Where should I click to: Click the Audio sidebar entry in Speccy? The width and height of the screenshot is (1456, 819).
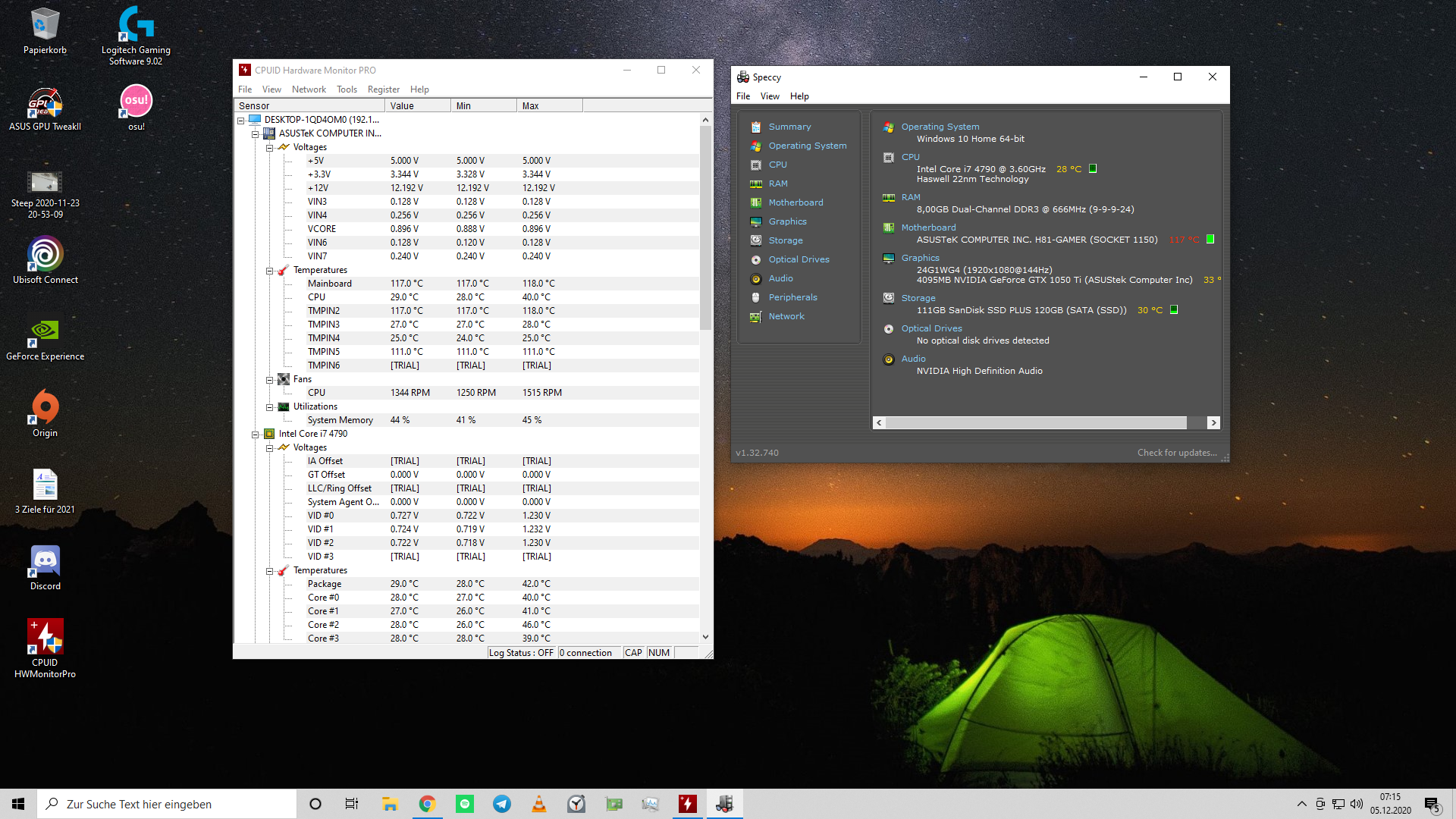[780, 278]
